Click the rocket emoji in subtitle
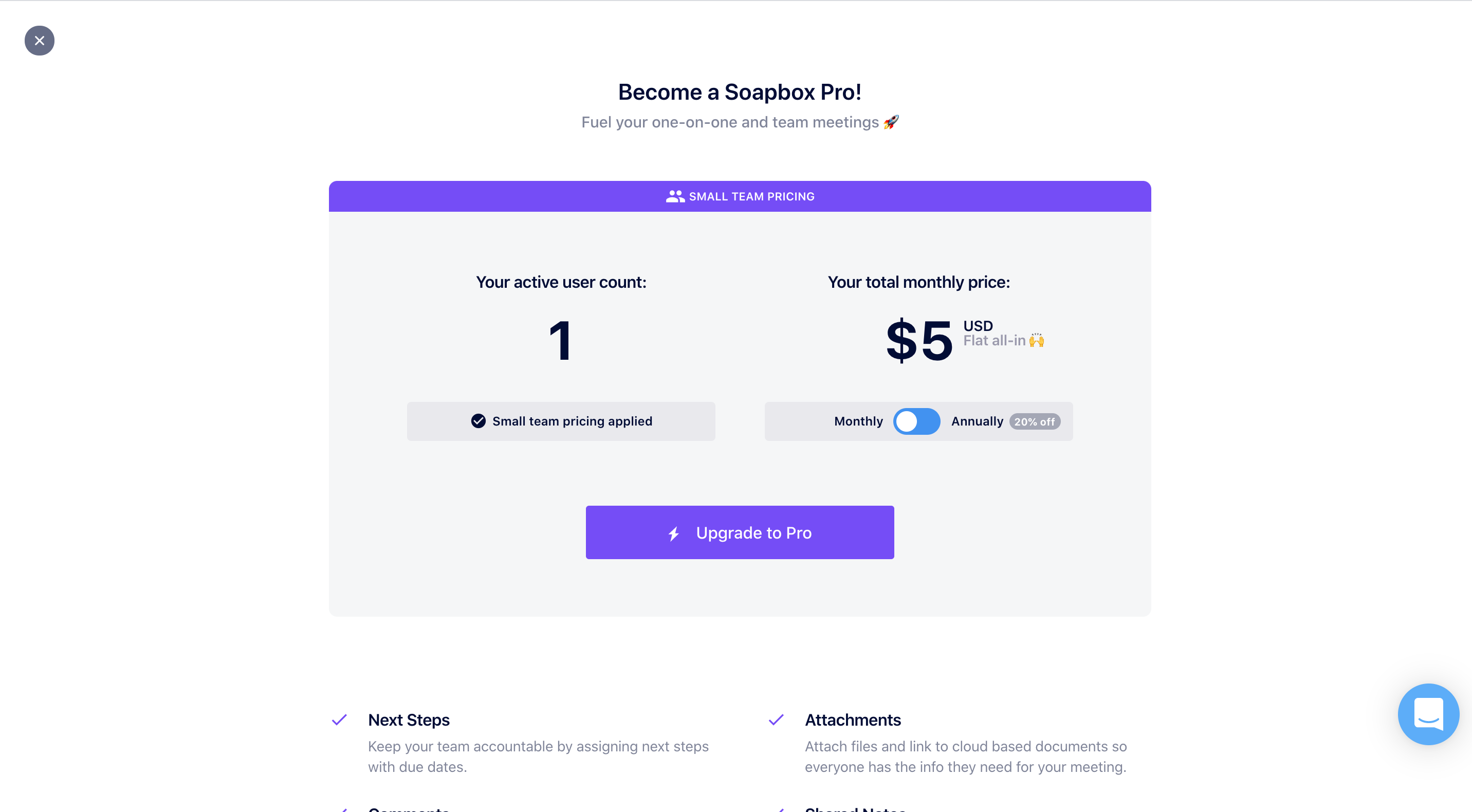 (891, 122)
